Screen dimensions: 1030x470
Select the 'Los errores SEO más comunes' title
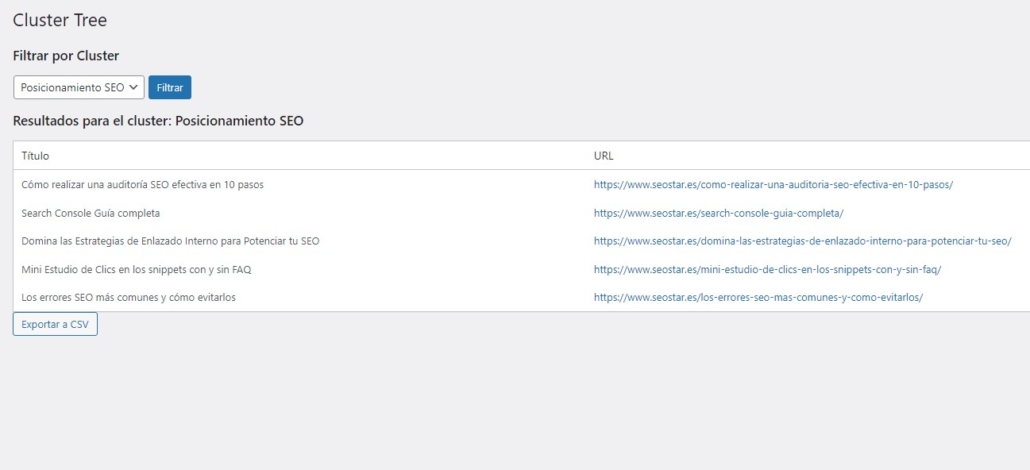(x=128, y=297)
